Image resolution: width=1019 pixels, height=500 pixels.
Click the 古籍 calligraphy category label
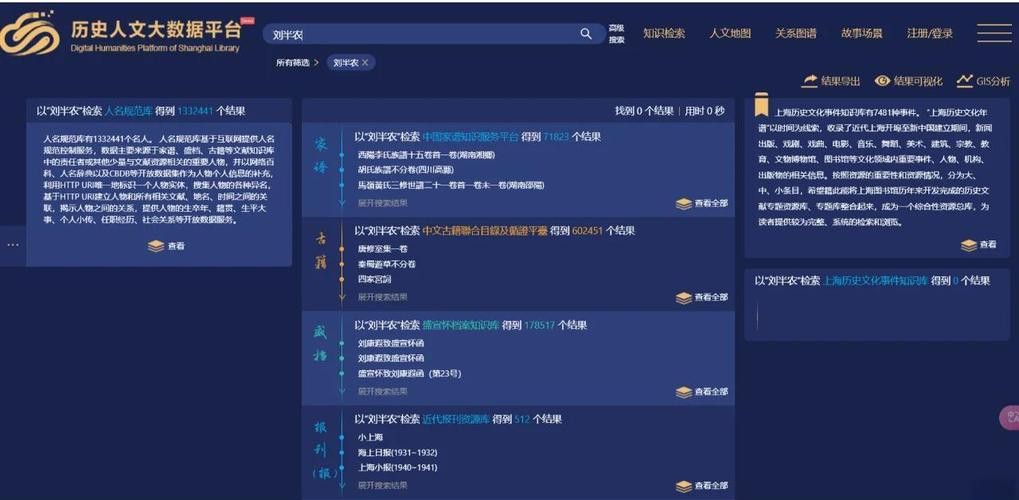322,251
